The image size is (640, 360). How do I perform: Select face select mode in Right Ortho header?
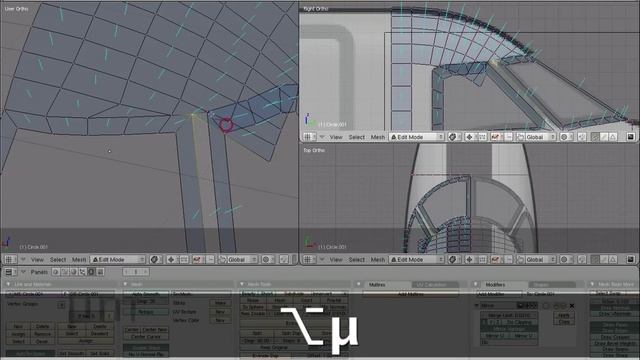pos(613,137)
